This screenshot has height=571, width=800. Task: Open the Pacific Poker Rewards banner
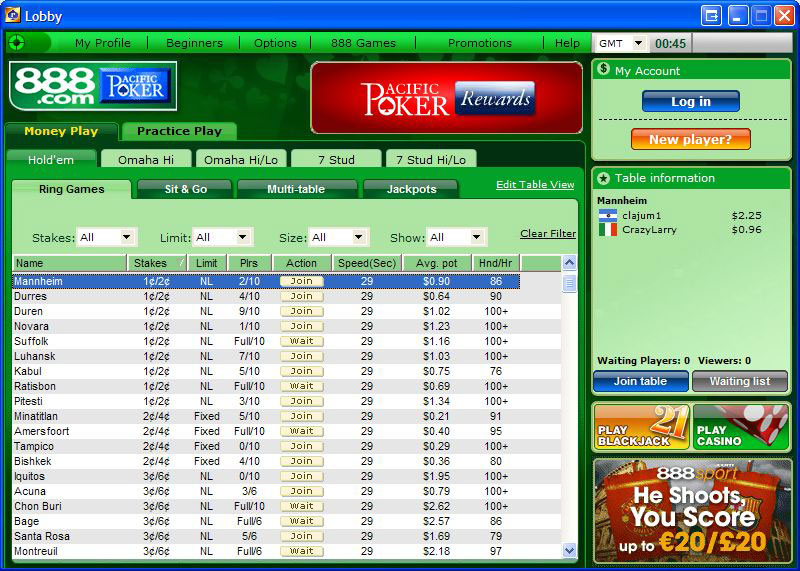point(446,97)
